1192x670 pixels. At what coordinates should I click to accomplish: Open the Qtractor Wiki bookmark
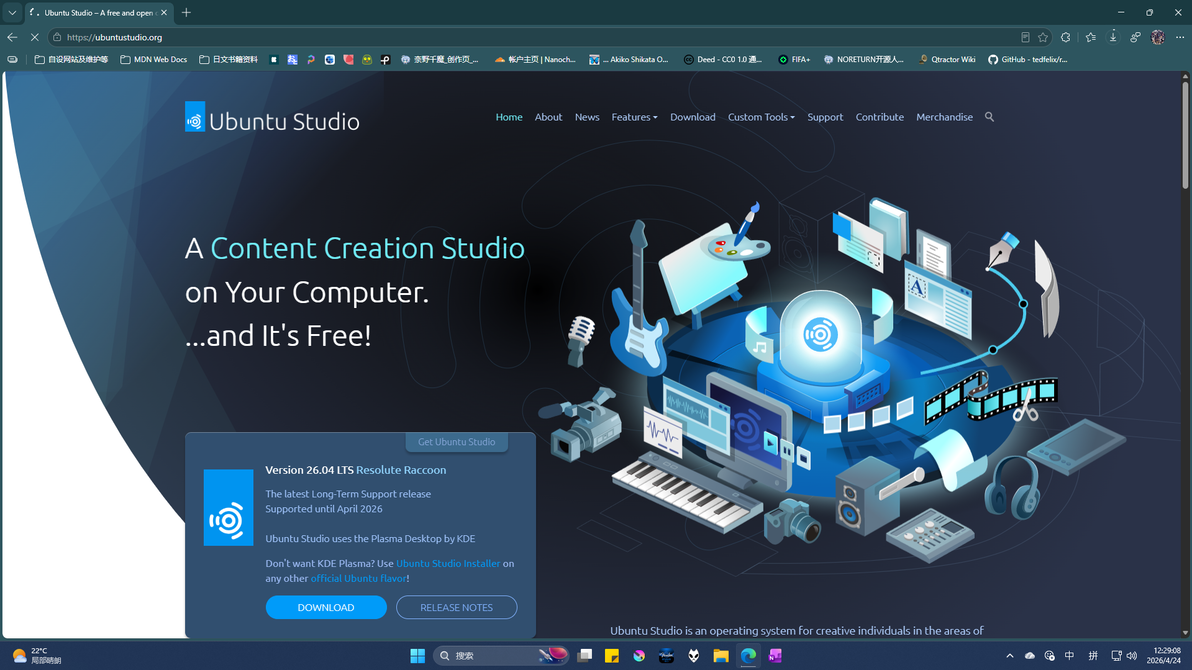click(x=946, y=59)
